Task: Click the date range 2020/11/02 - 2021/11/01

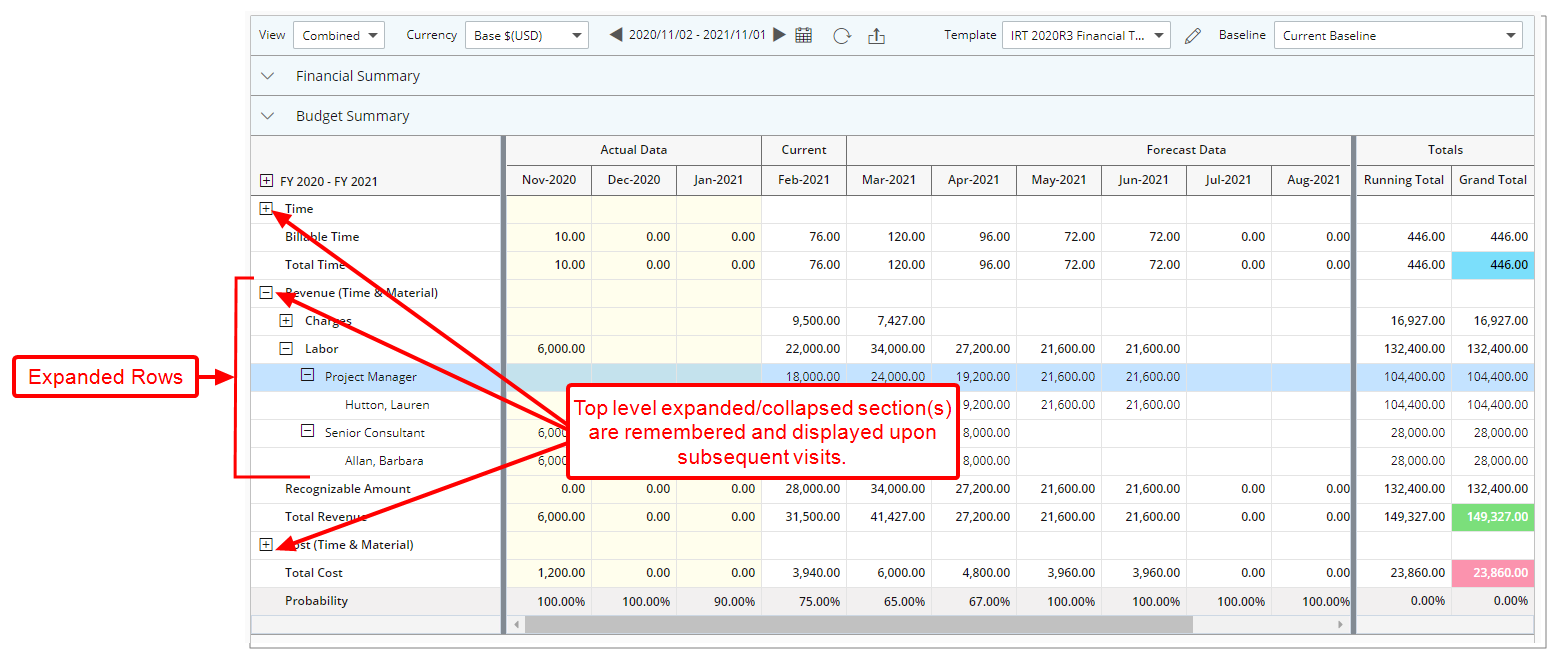Action: pos(698,35)
